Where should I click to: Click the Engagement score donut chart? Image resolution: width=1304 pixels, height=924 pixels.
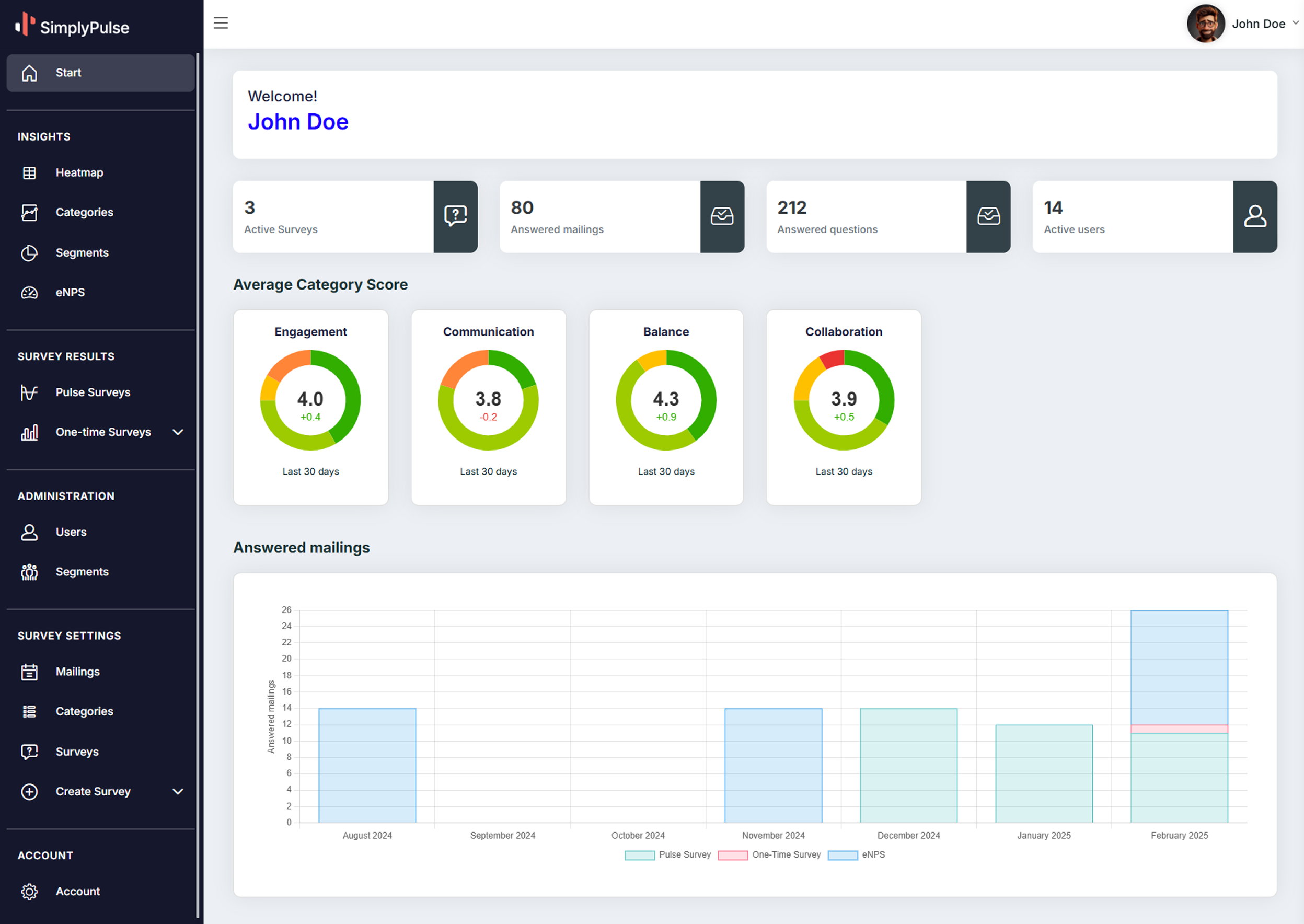tap(310, 400)
